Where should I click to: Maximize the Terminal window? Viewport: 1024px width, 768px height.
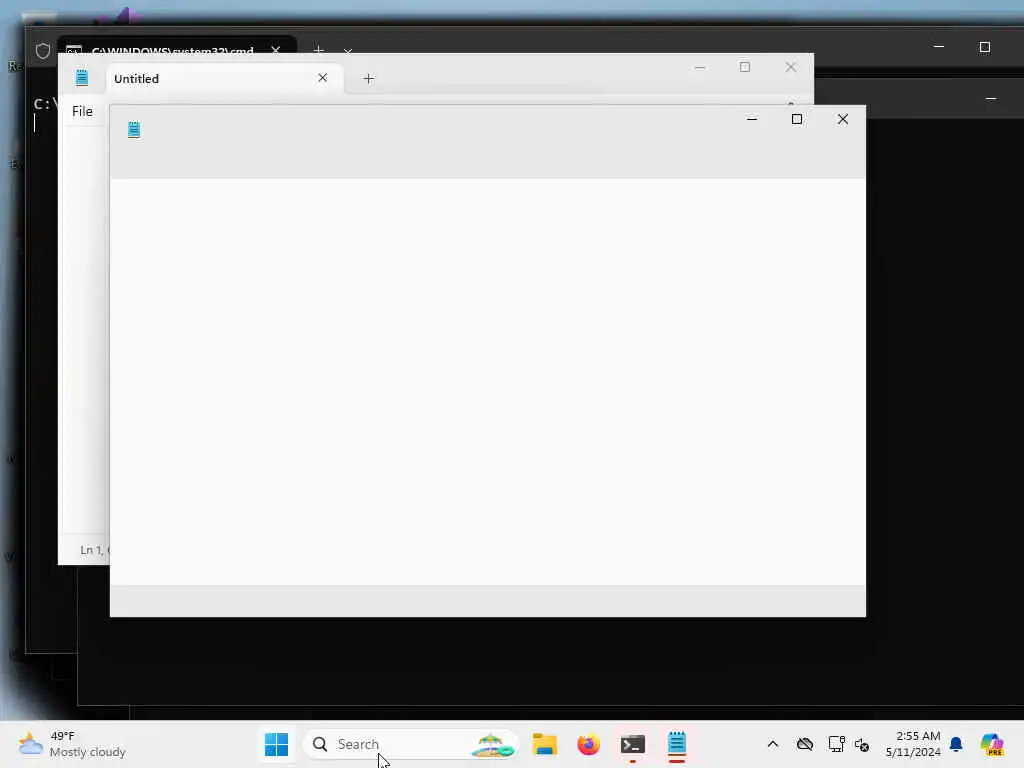[984, 47]
